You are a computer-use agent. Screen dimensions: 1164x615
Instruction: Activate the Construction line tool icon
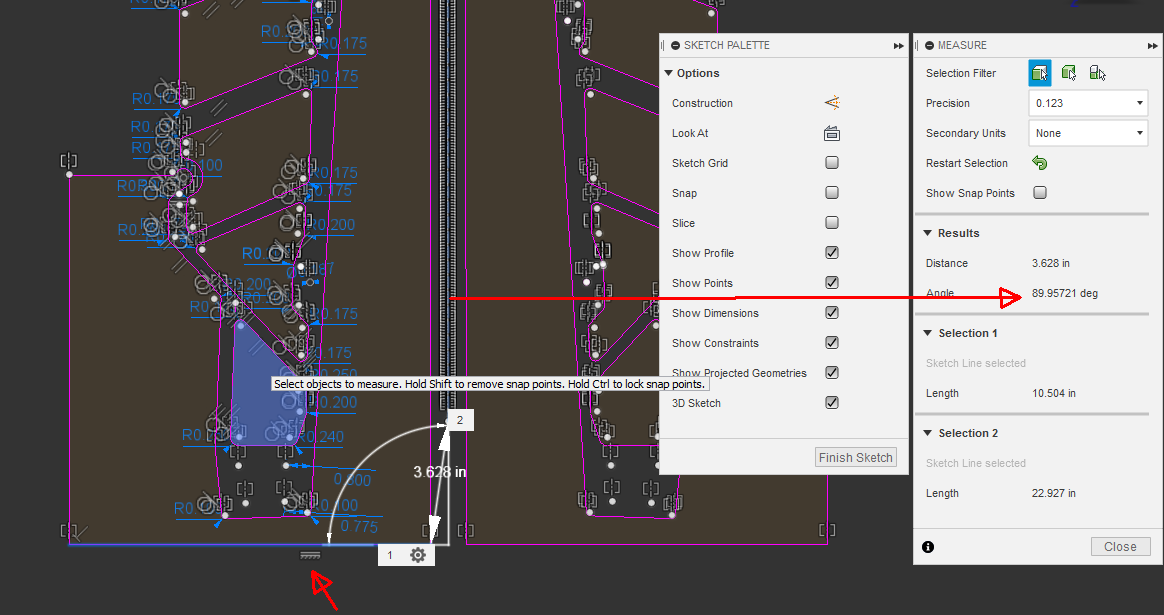coord(831,102)
